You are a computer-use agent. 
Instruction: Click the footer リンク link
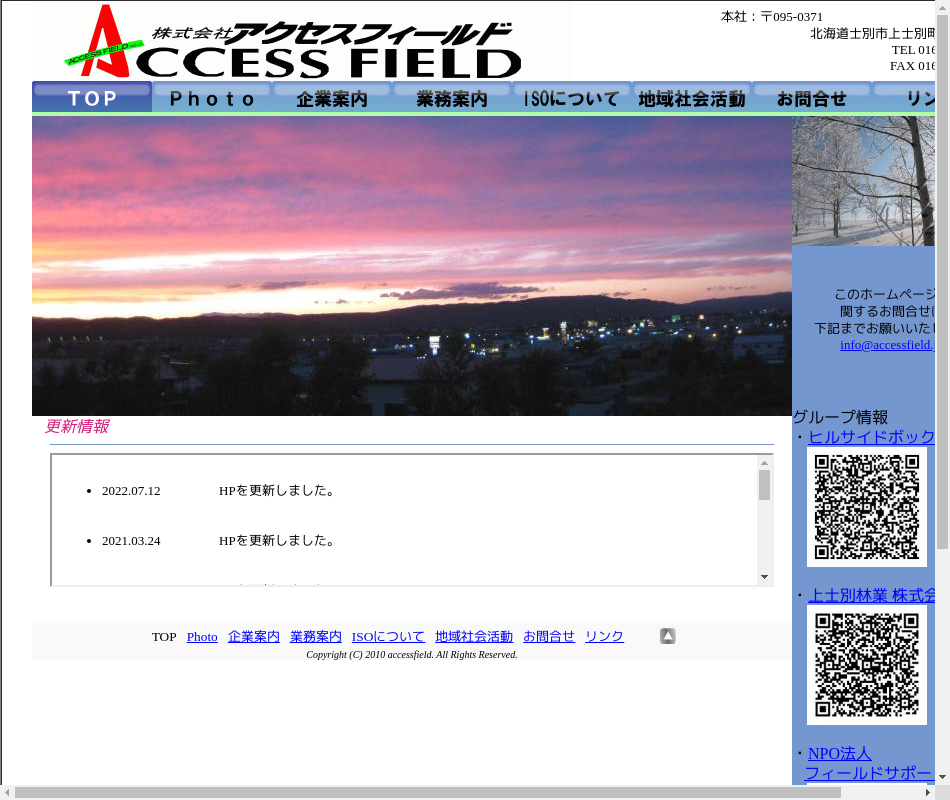pos(604,637)
